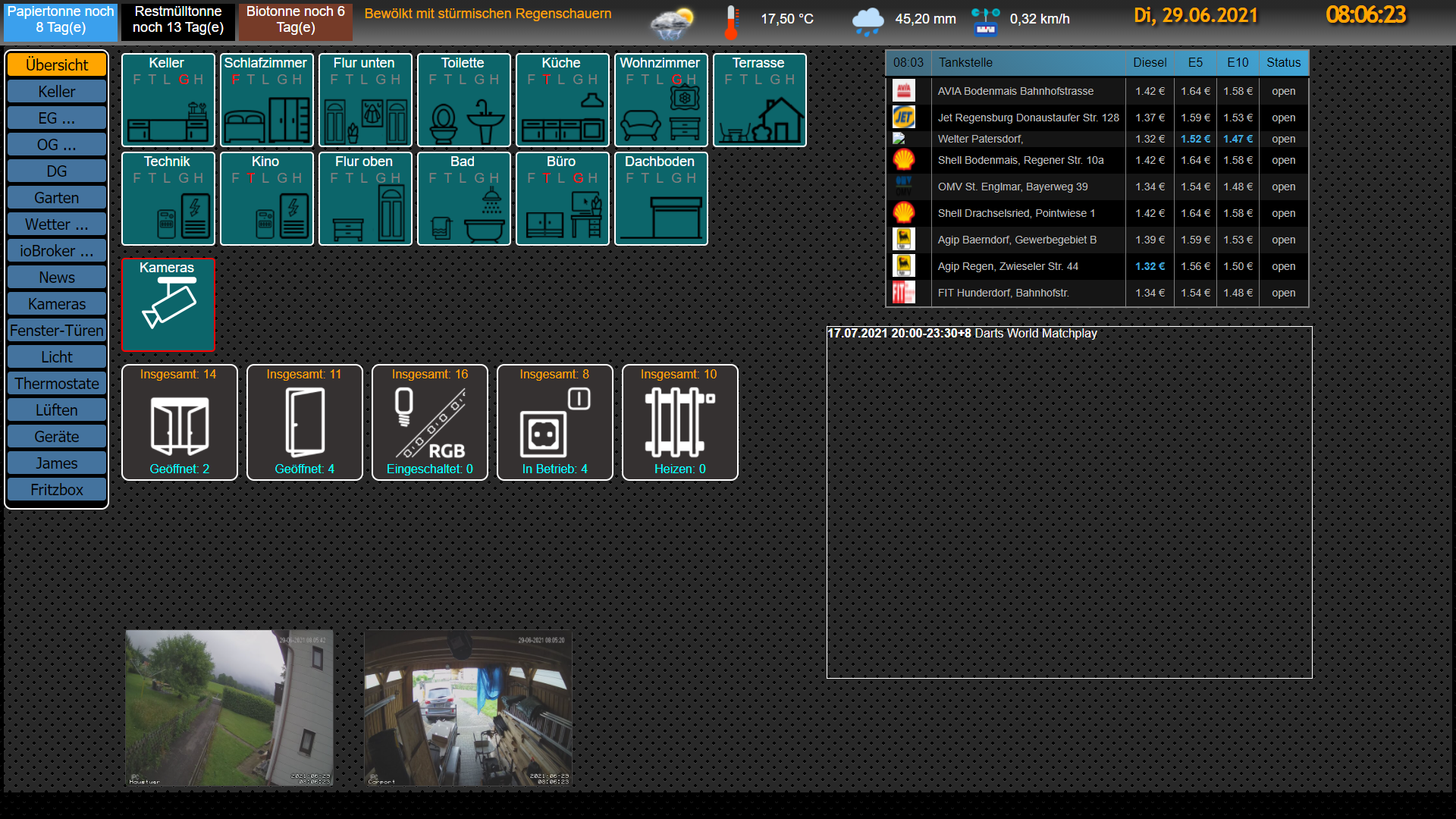Go to Thermostate in the sidebar
The height and width of the screenshot is (819, 1456).
click(x=57, y=384)
